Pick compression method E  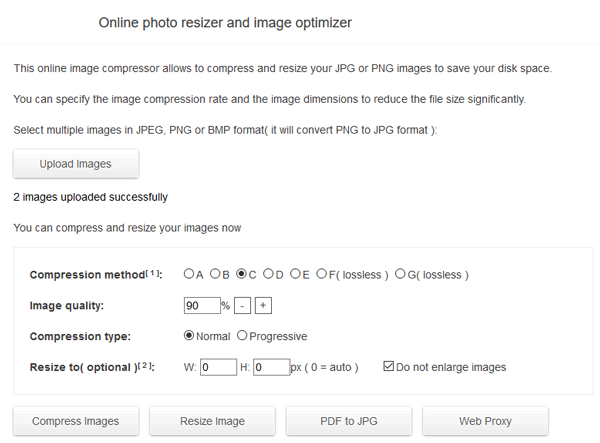[x=295, y=274]
